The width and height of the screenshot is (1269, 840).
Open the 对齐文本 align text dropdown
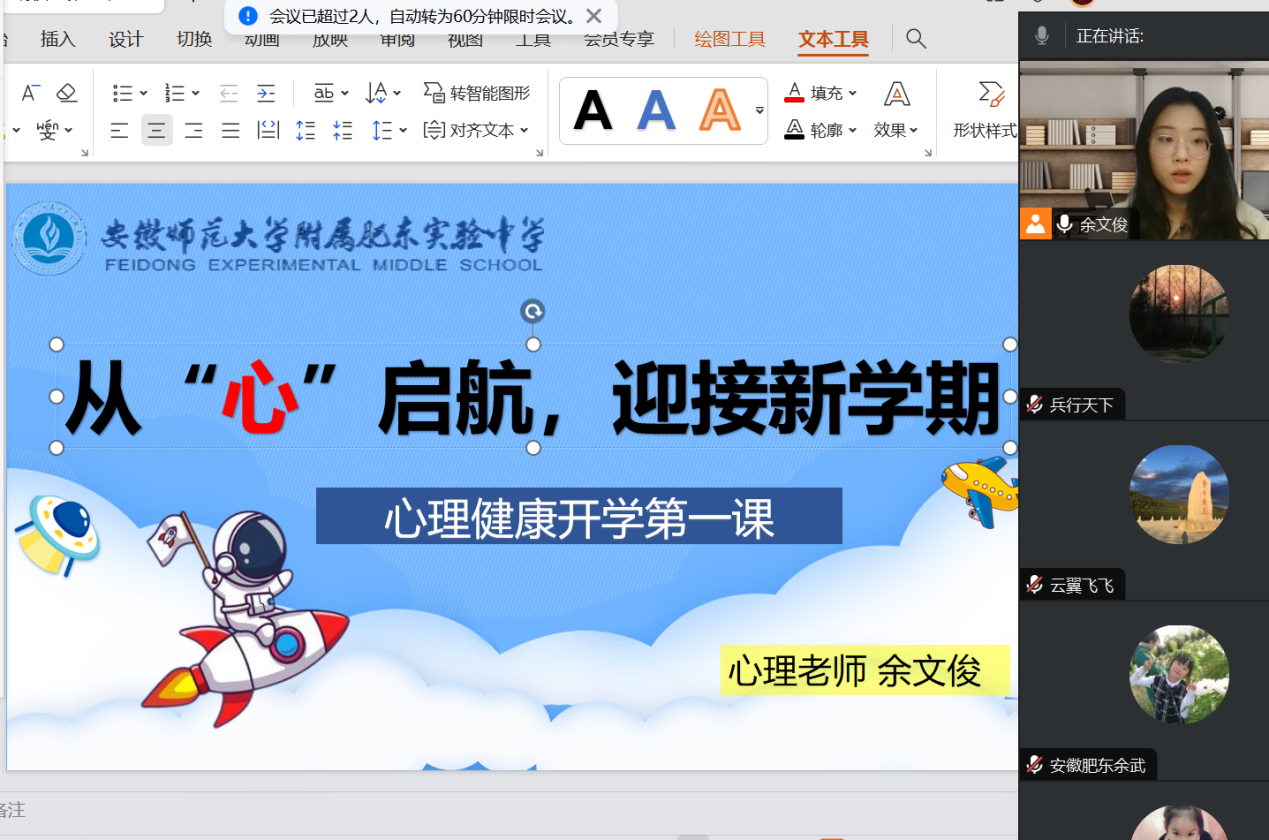click(x=476, y=130)
